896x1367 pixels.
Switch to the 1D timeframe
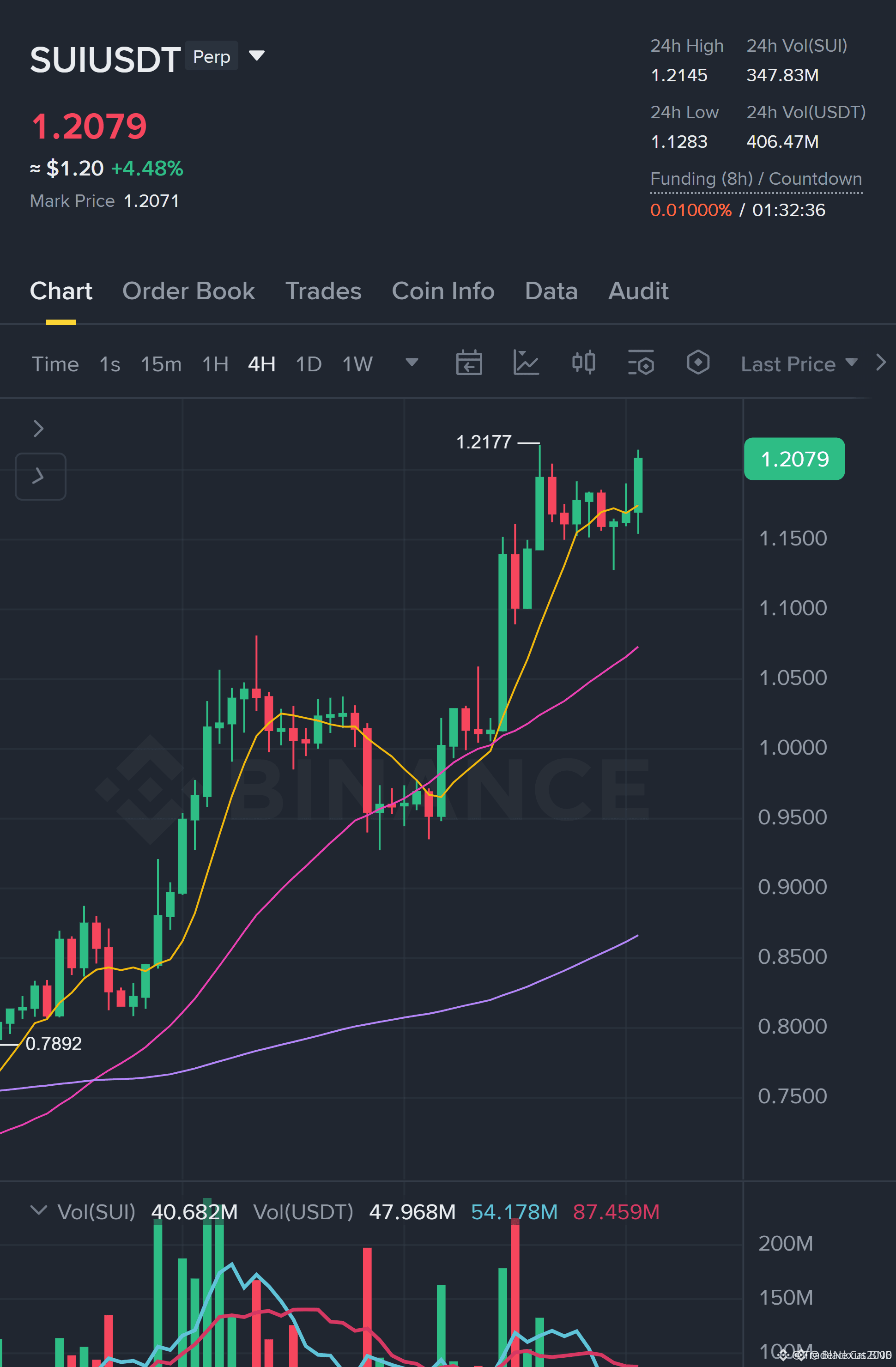point(309,364)
